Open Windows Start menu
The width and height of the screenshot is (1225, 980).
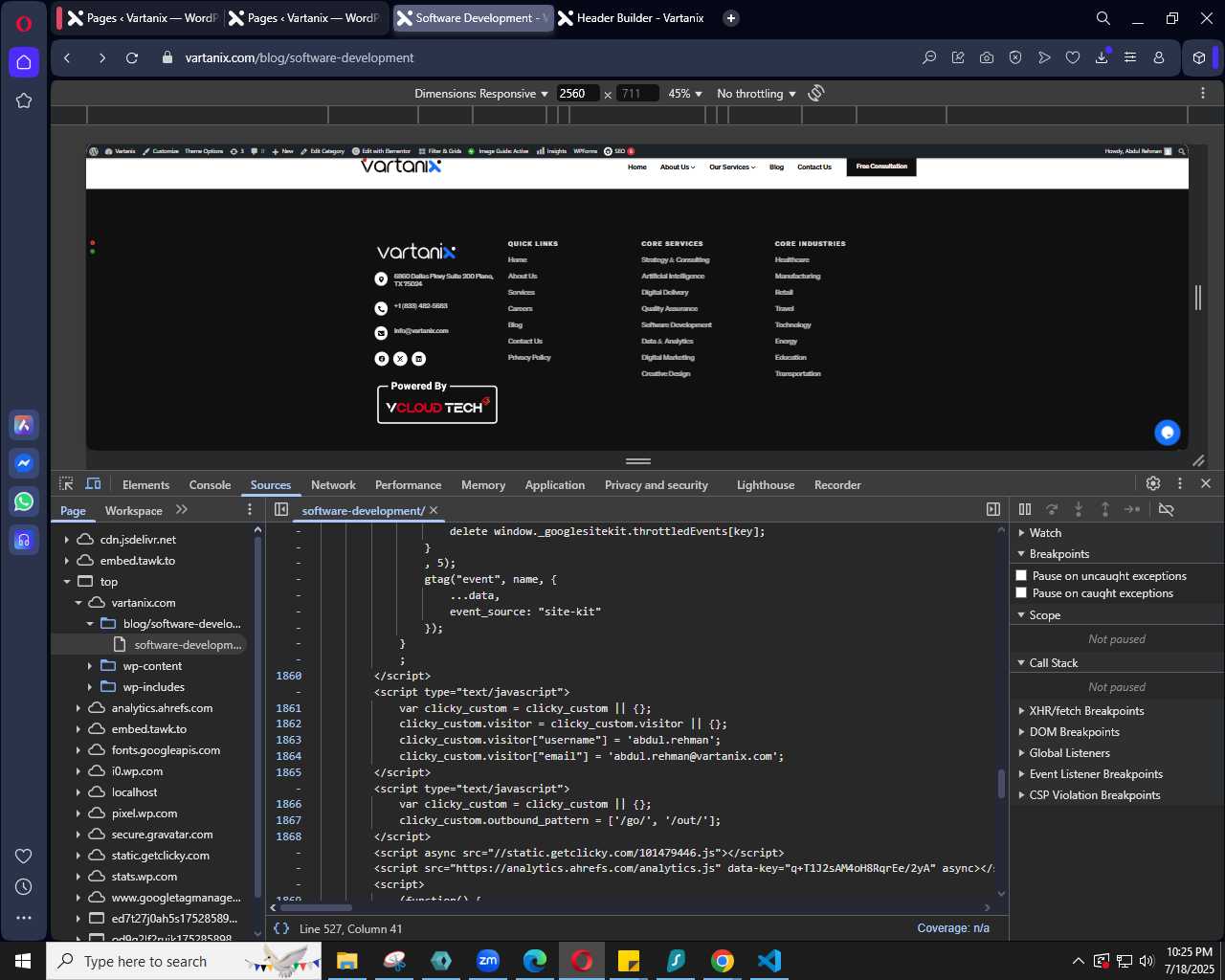tap(23, 961)
